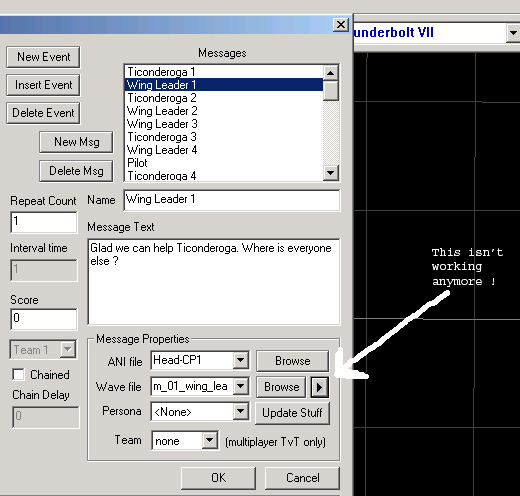Create a new message with New Msg
Image resolution: width=520 pixels, height=496 pixels.
pyautogui.click(x=76, y=142)
